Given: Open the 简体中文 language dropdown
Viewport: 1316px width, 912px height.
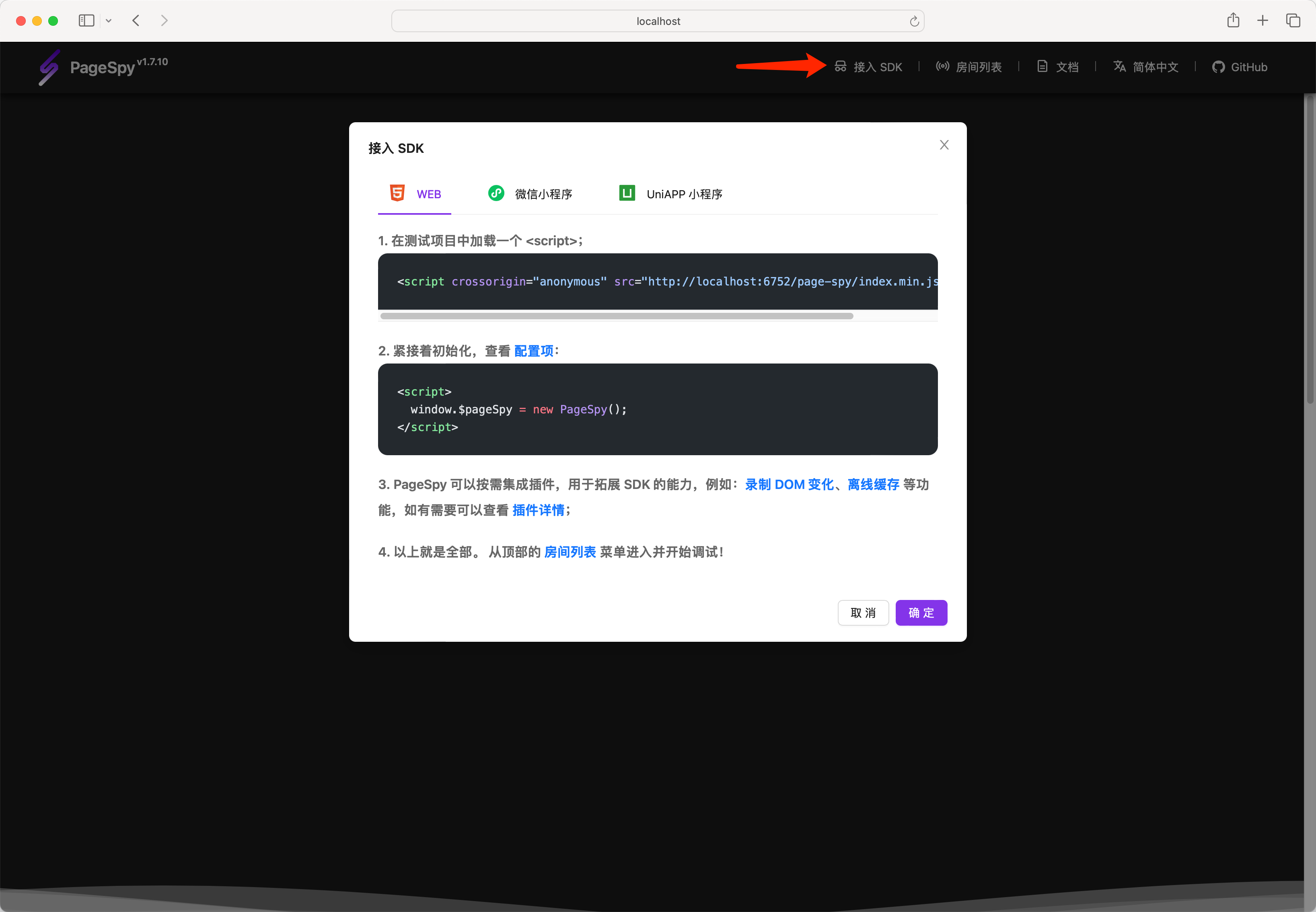Looking at the screenshot, I should click(1146, 67).
